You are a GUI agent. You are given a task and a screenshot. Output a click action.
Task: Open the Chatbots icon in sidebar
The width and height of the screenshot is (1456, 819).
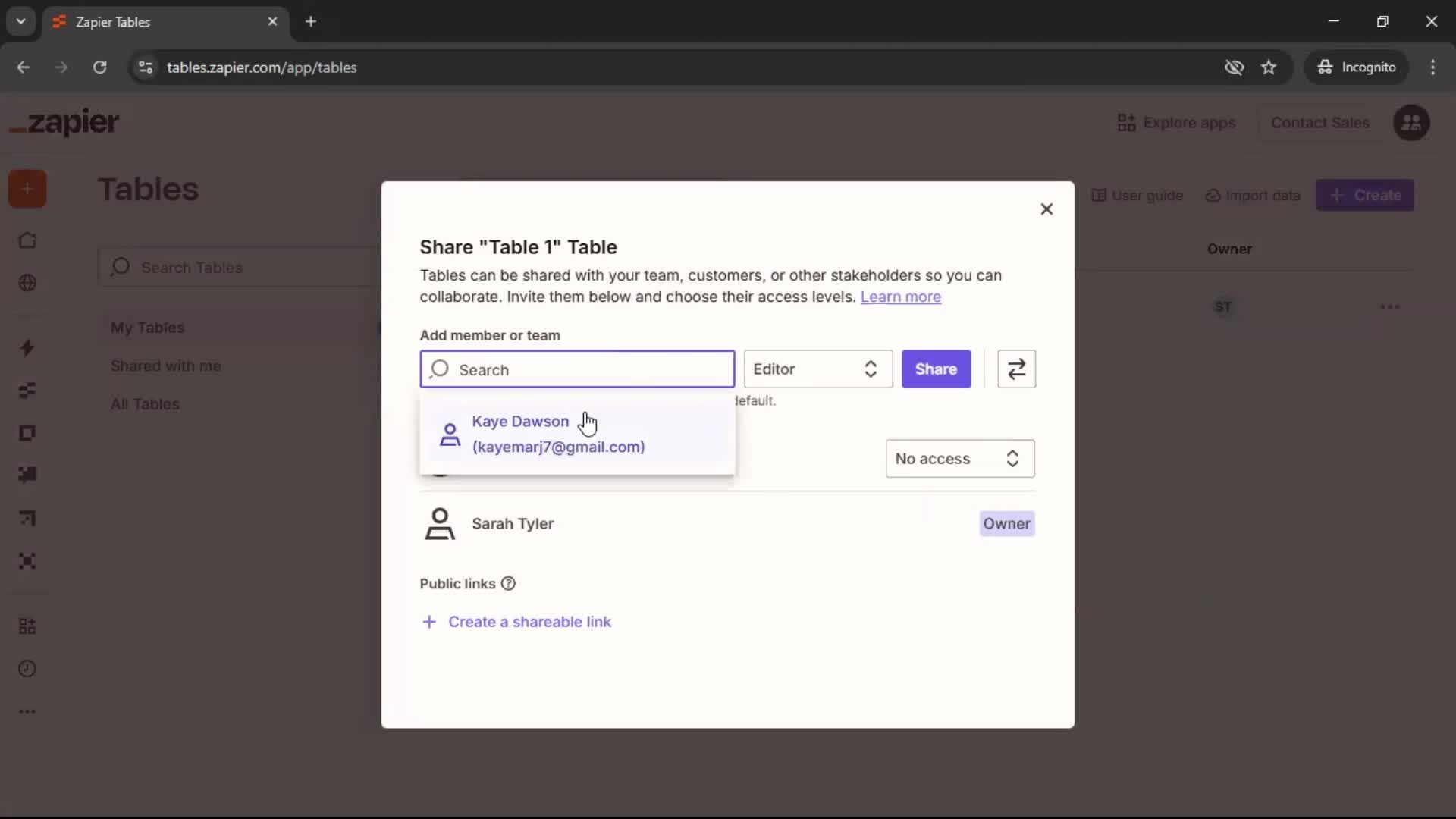[x=27, y=475]
